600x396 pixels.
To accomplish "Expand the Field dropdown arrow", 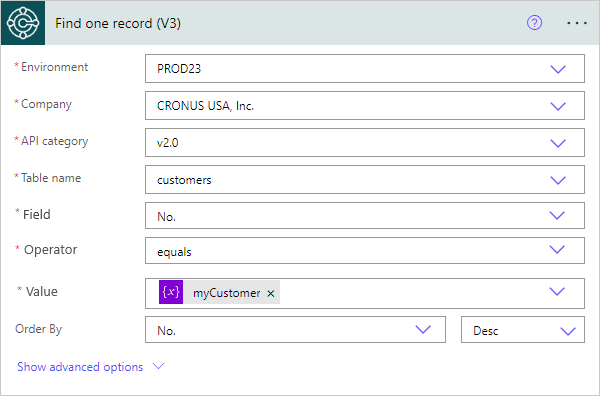I will (557, 215).
